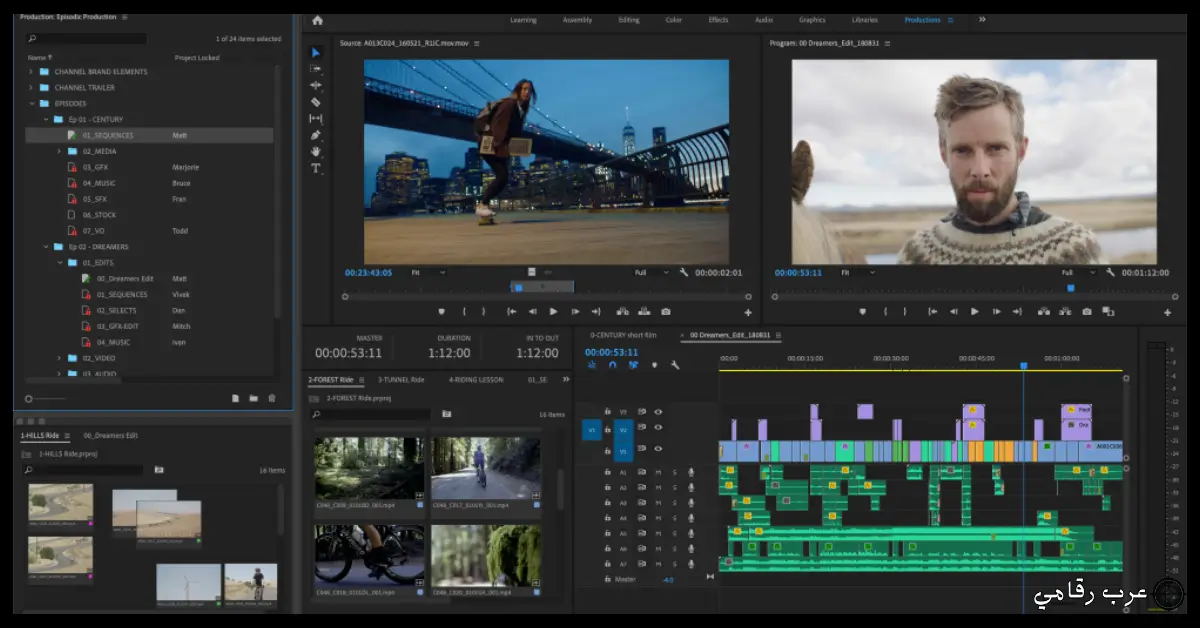The width and height of the screenshot is (1200, 628).
Task: Mute audio track A1
Action: click(658, 470)
